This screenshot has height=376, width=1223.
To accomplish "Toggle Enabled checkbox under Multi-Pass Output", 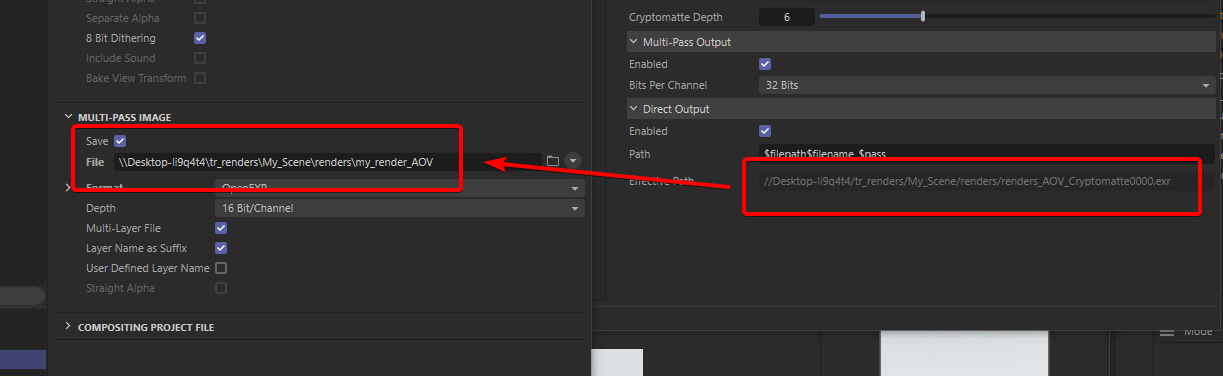I will coord(765,64).
